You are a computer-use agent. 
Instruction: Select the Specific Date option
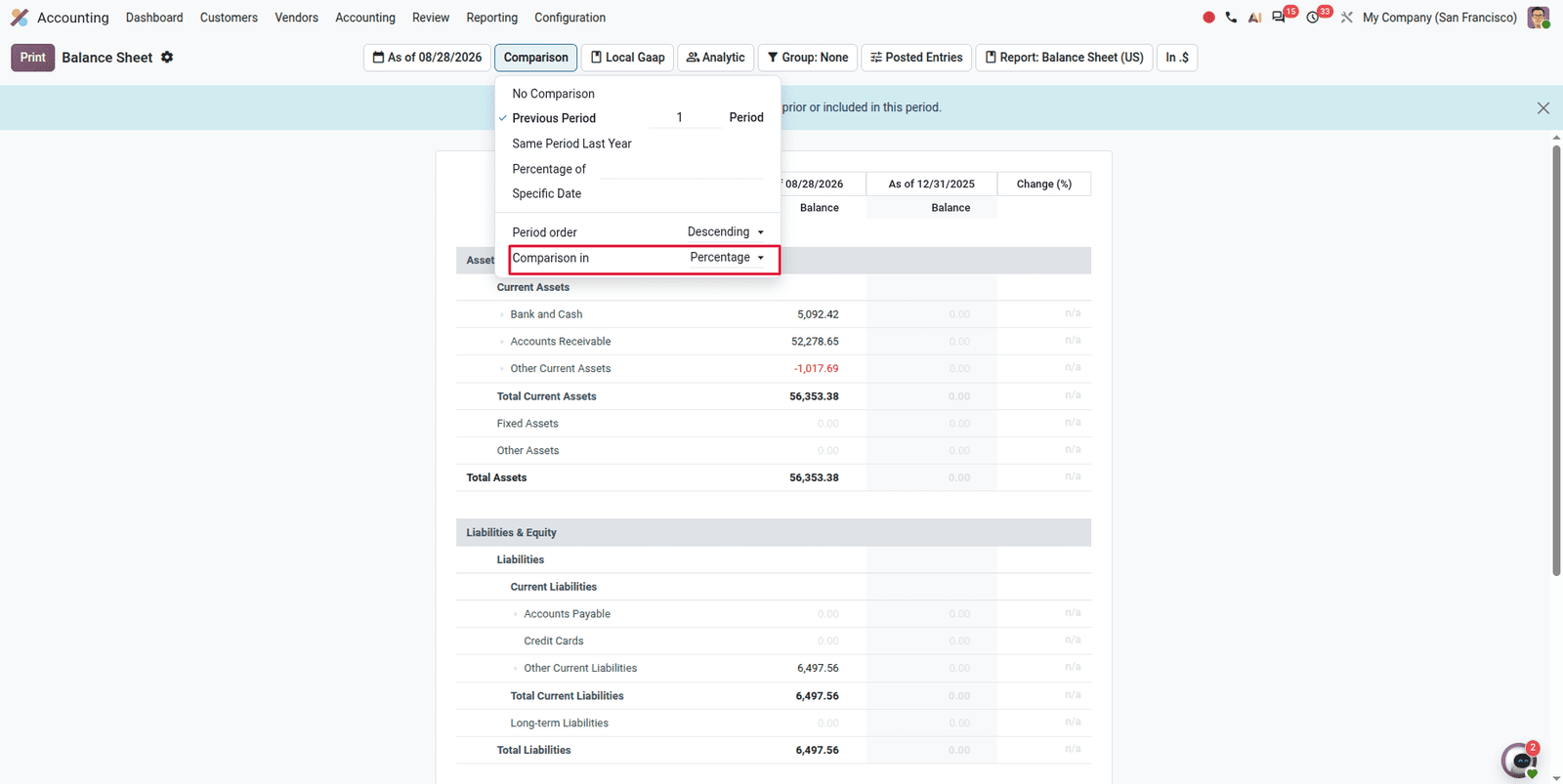(546, 193)
